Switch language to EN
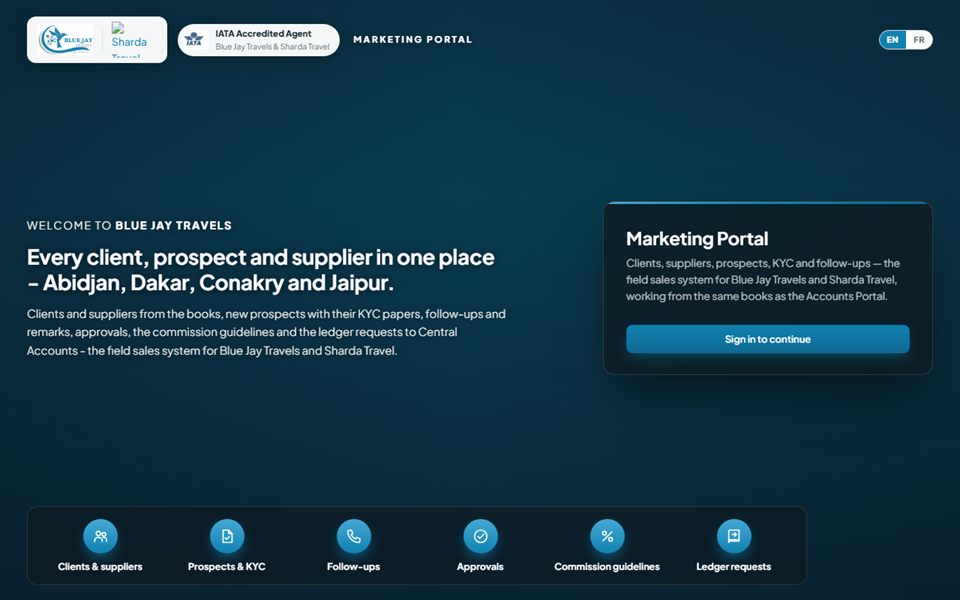960x600 pixels. [x=893, y=40]
